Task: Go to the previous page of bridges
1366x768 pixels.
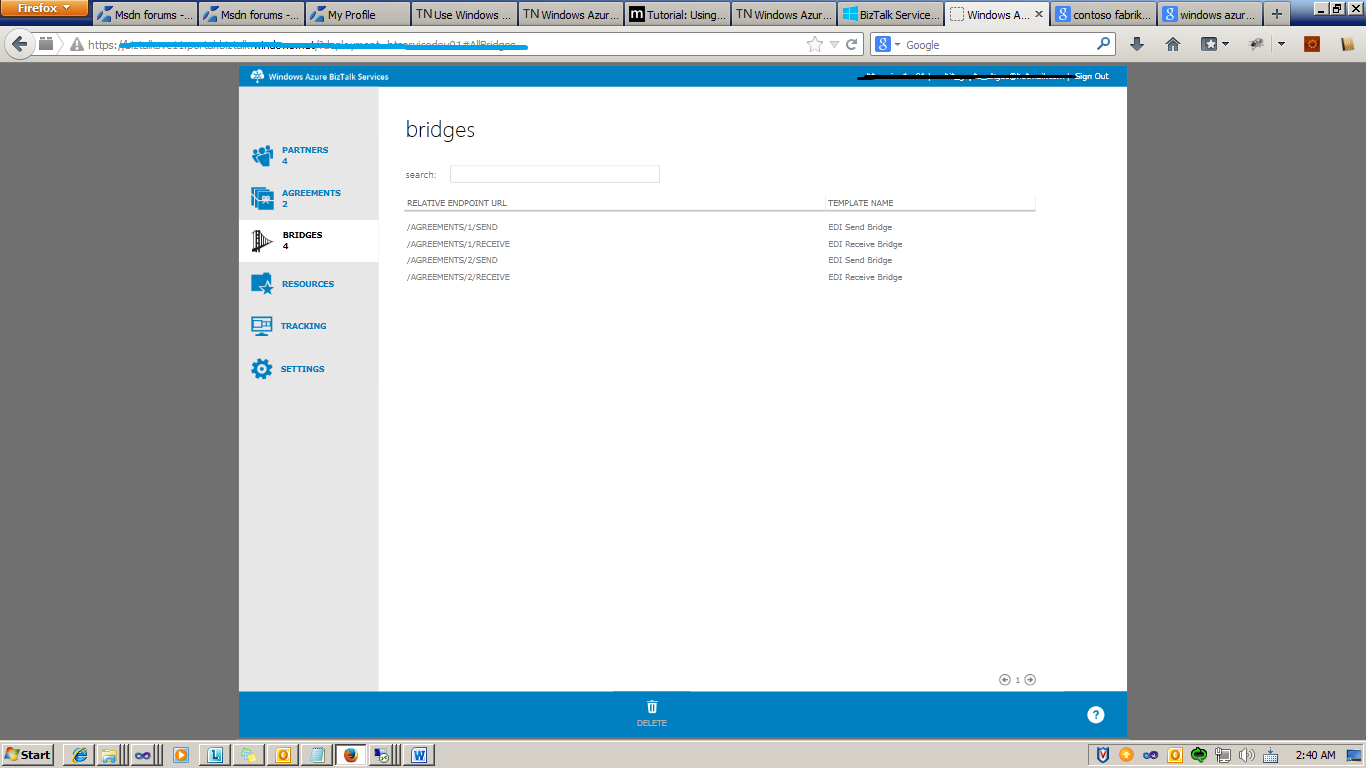Action: 1005,680
